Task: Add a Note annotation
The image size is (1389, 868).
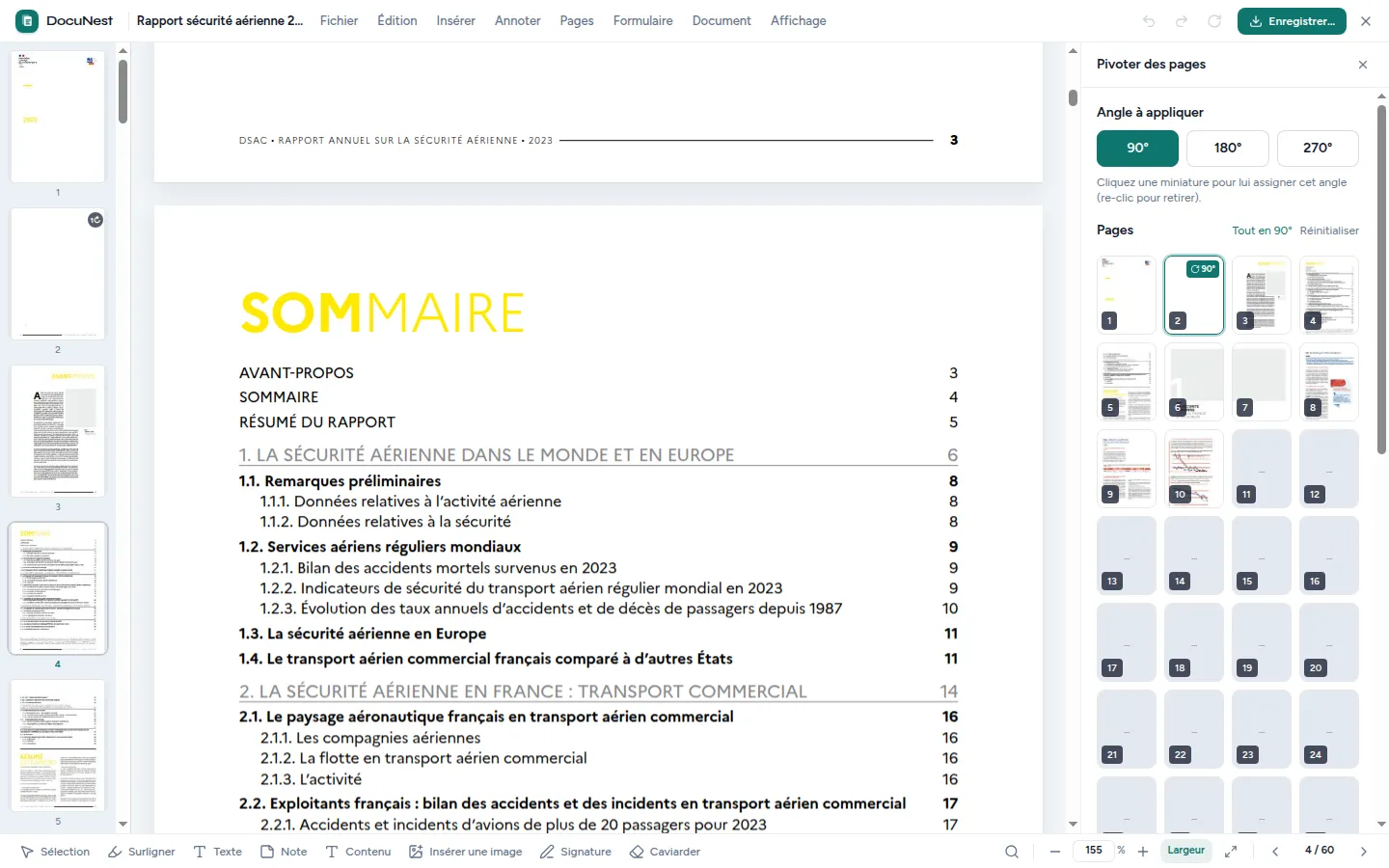Action: click(284, 852)
